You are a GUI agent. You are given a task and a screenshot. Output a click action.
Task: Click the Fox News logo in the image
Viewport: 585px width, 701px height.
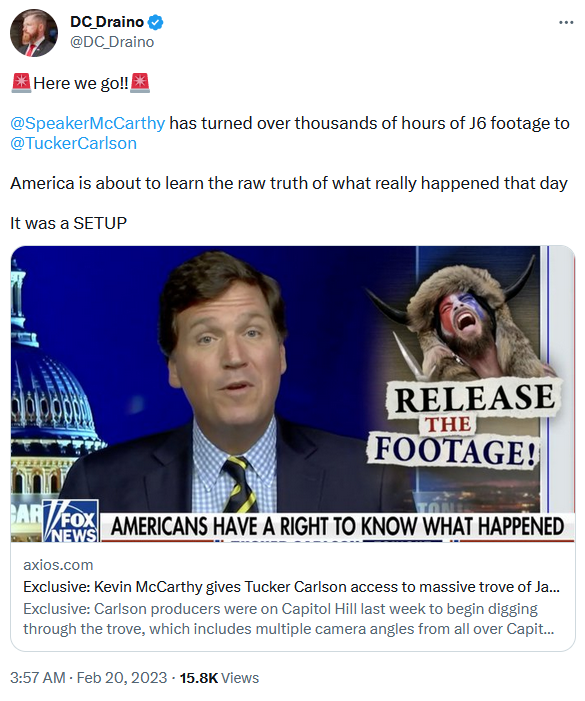click(x=71, y=521)
